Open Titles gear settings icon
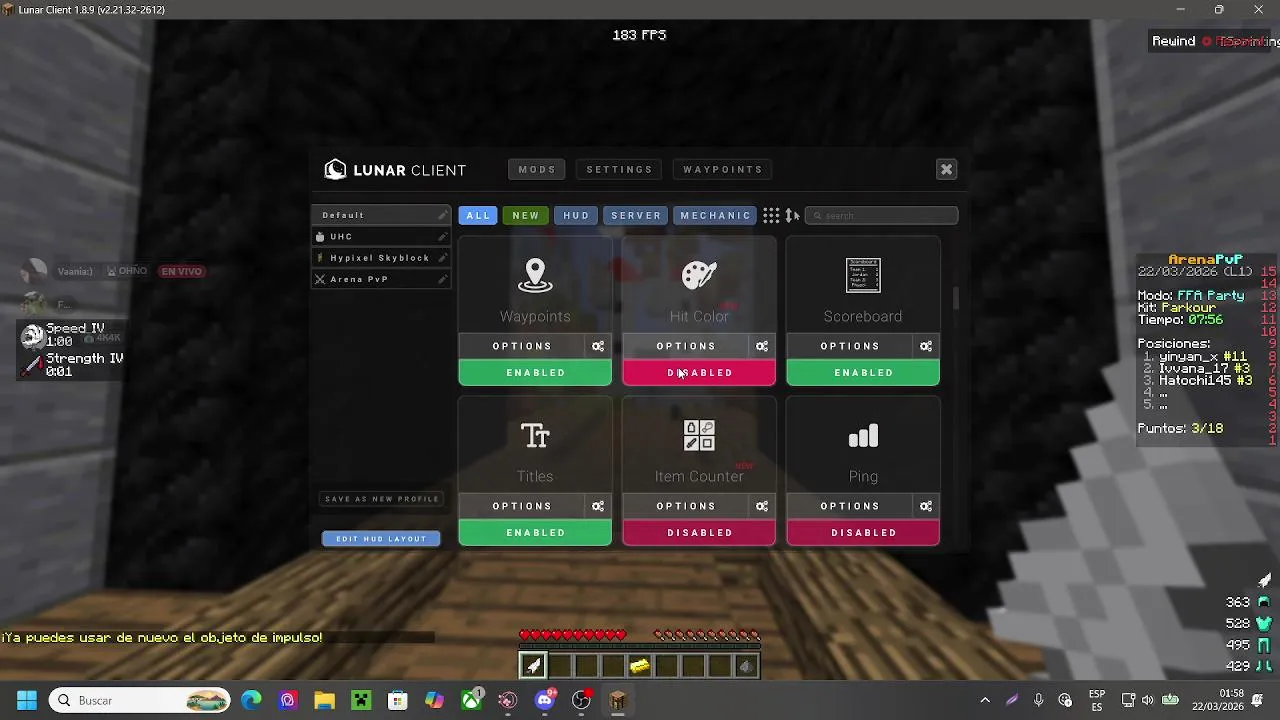This screenshot has width=1280, height=720. (598, 506)
